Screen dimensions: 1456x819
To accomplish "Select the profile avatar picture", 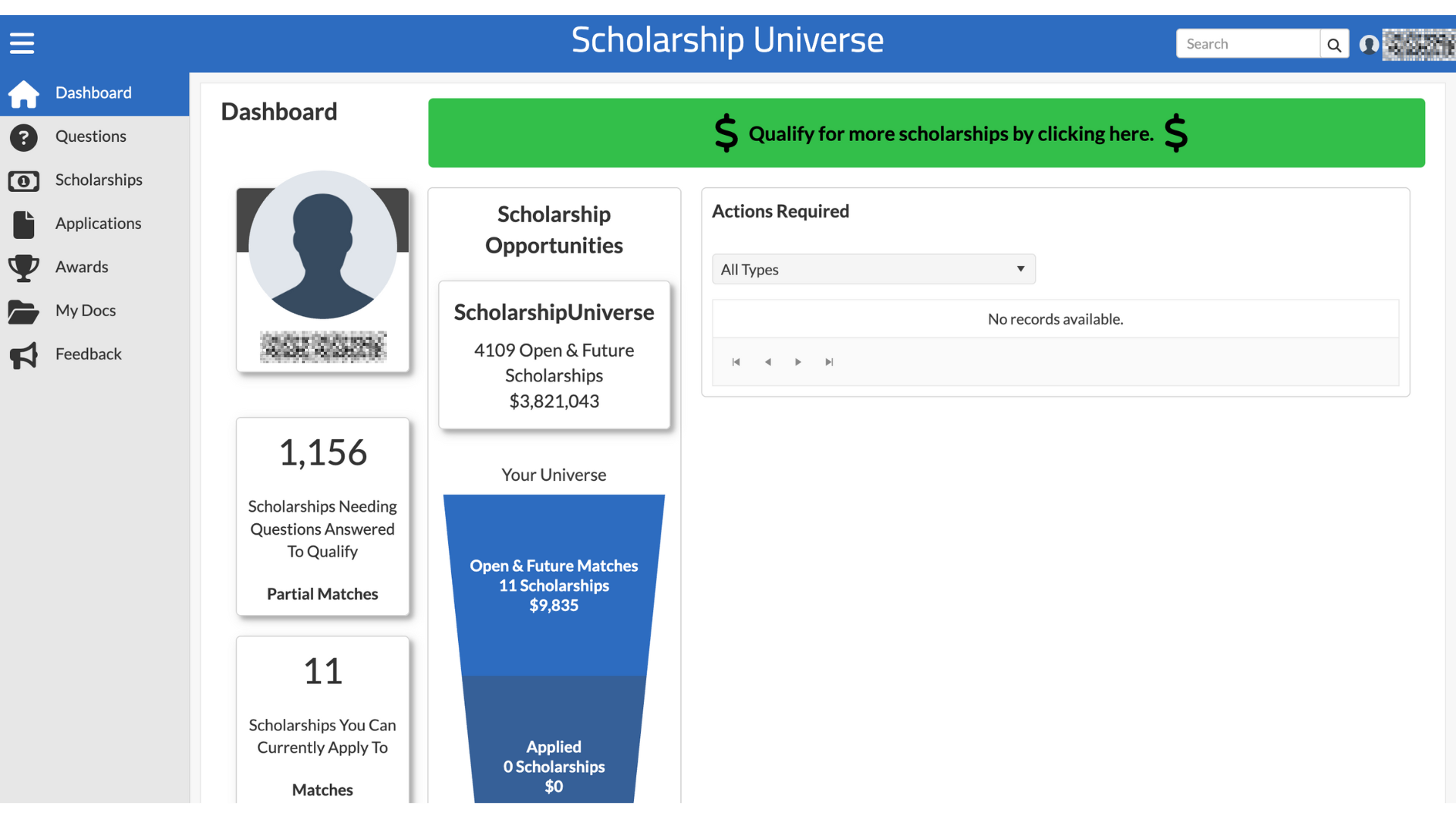I will click(322, 245).
